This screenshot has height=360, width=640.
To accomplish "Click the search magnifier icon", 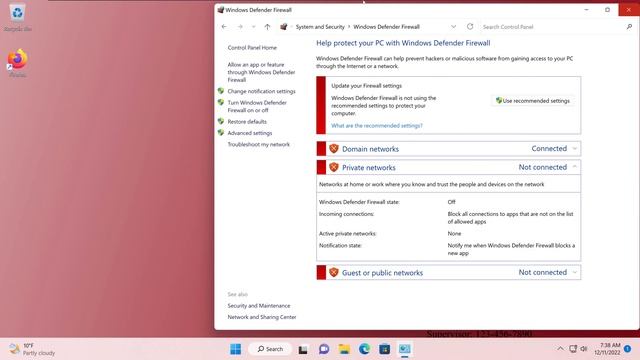I will [x=629, y=27].
